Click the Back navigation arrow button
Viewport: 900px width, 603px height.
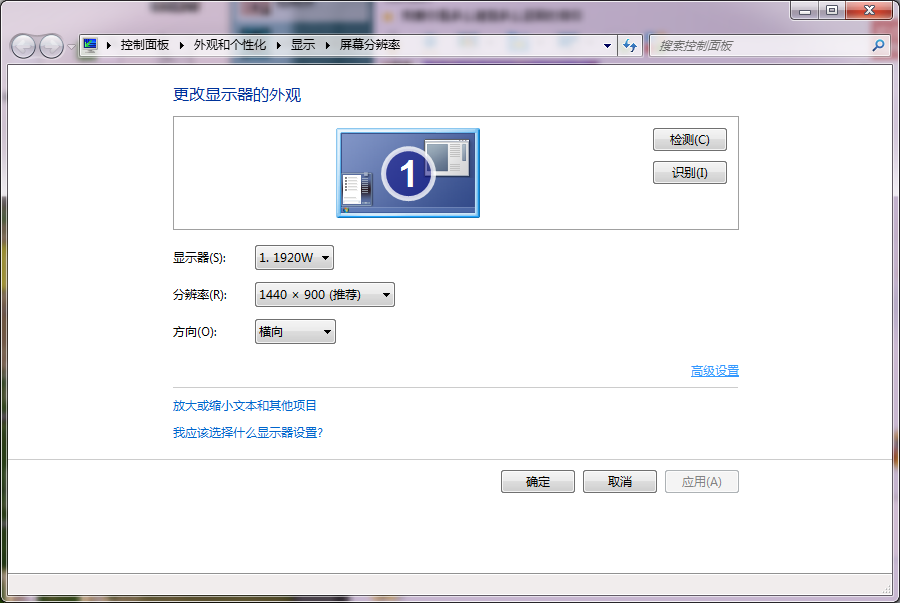pos(24,46)
